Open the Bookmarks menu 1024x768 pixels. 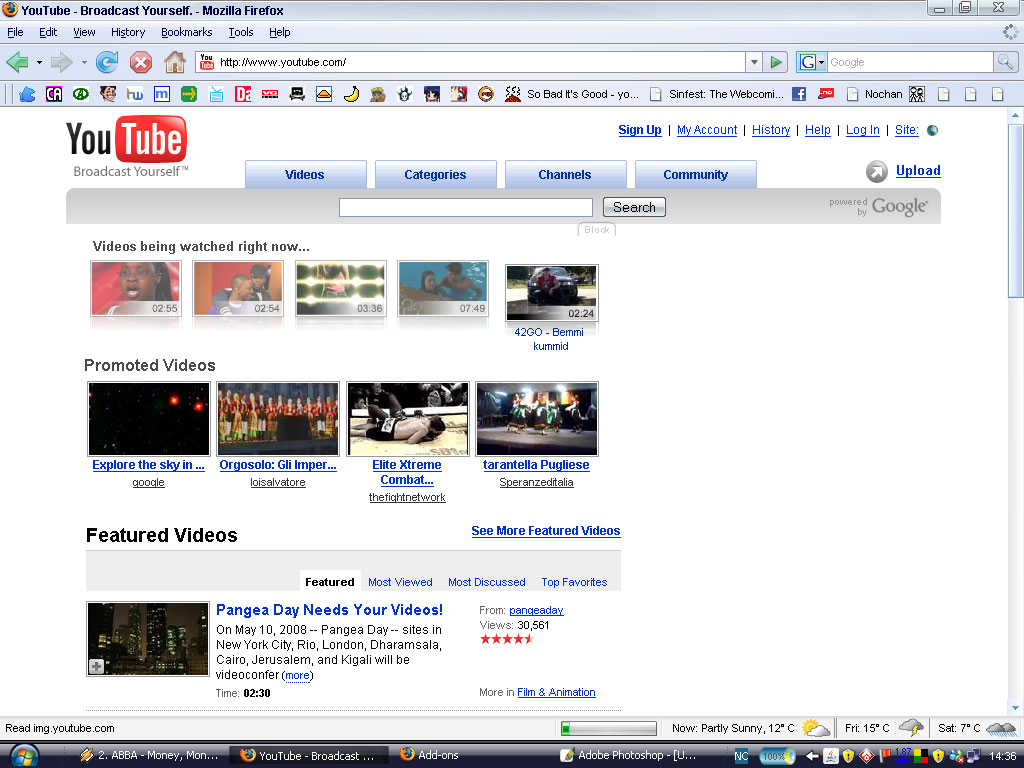pyautogui.click(x=186, y=32)
